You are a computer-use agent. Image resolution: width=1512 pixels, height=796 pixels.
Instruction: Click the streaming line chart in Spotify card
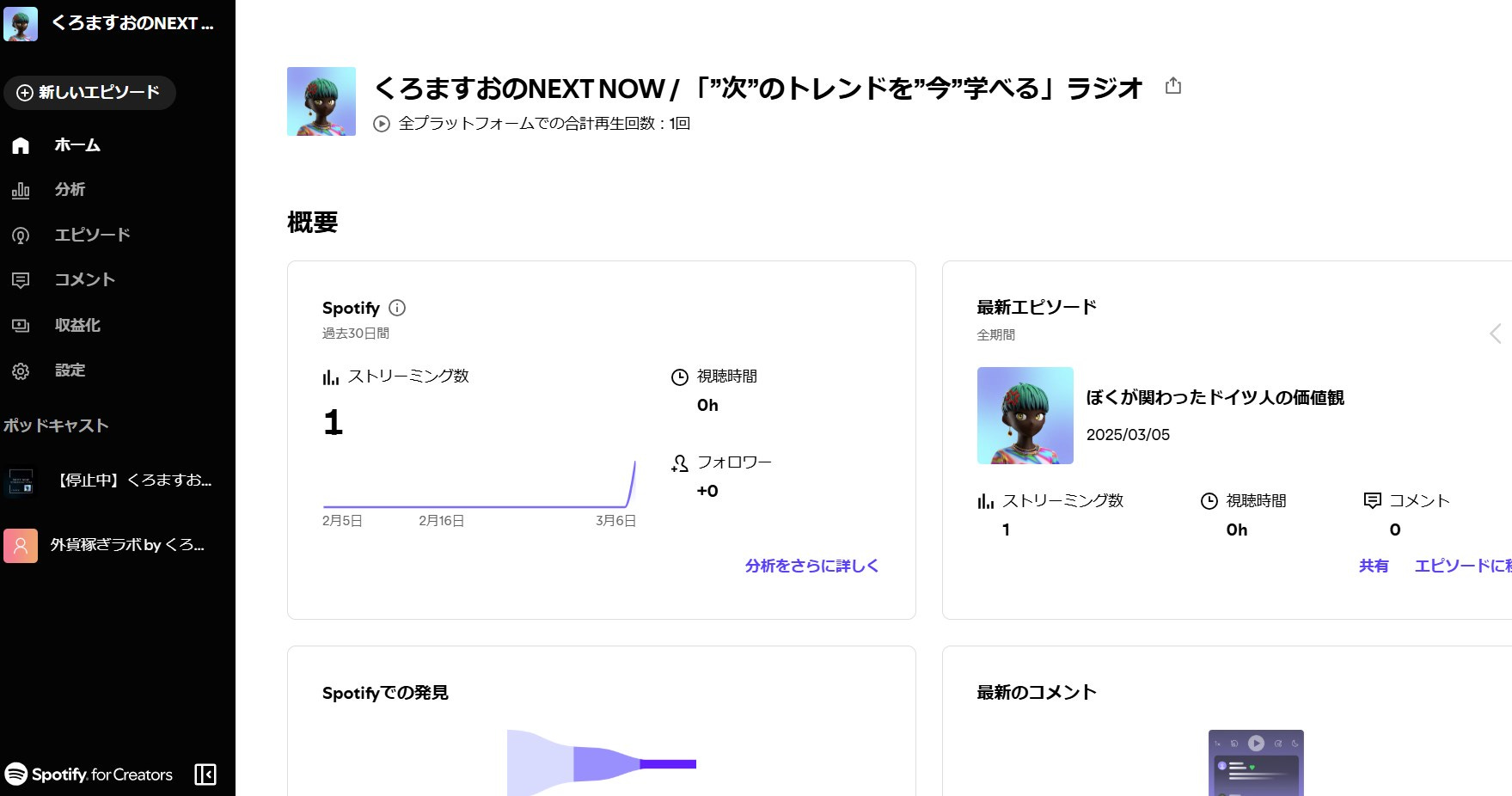pos(480,485)
